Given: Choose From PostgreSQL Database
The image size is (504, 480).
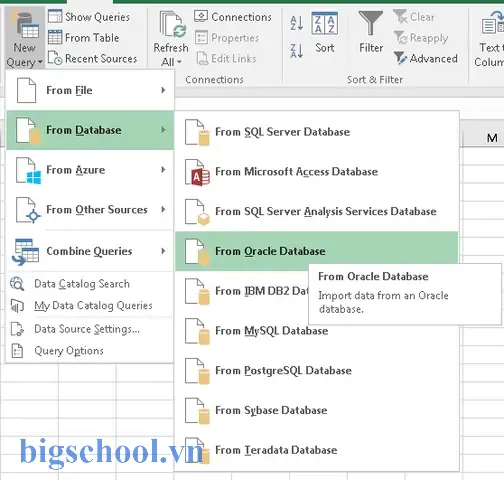Looking at the screenshot, I should [x=317, y=370].
